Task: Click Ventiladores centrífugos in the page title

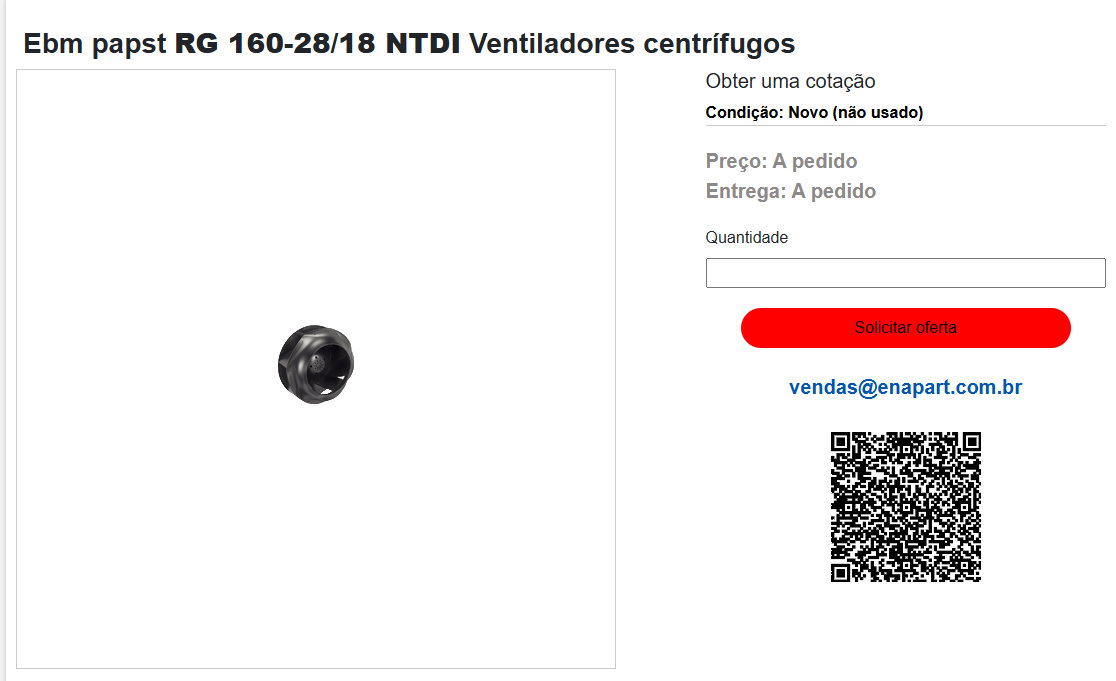Action: (x=632, y=43)
